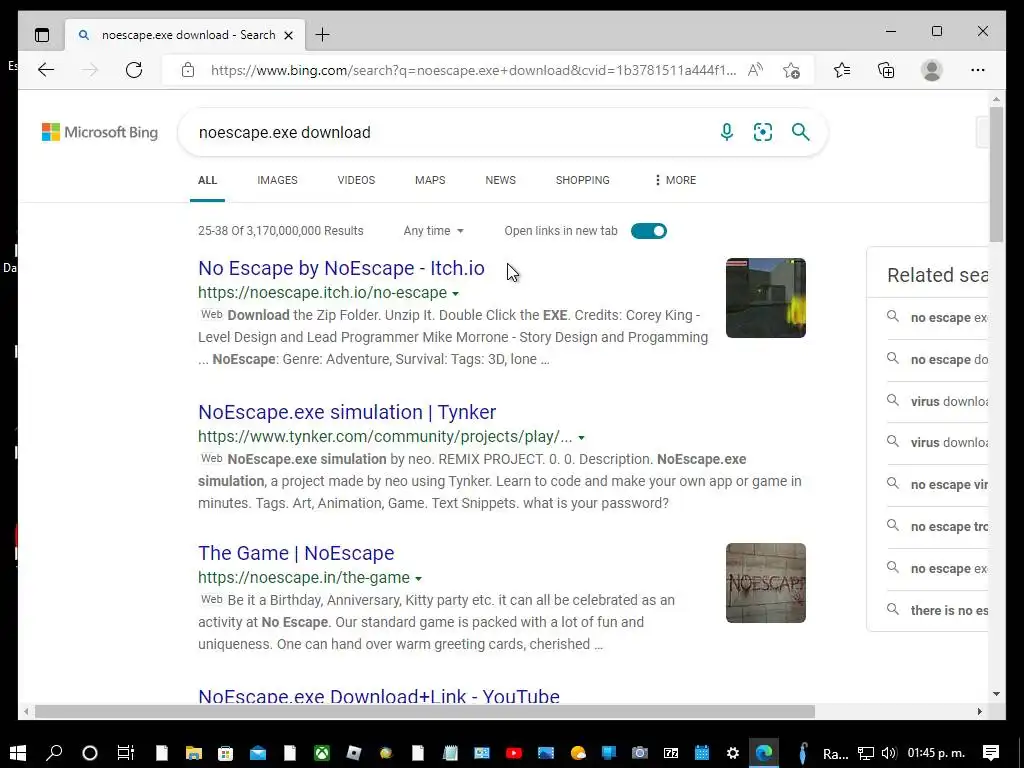This screenshot has height=768, width=1024.
Task: Select related search 'no escape vir...'
Action: 936,485
